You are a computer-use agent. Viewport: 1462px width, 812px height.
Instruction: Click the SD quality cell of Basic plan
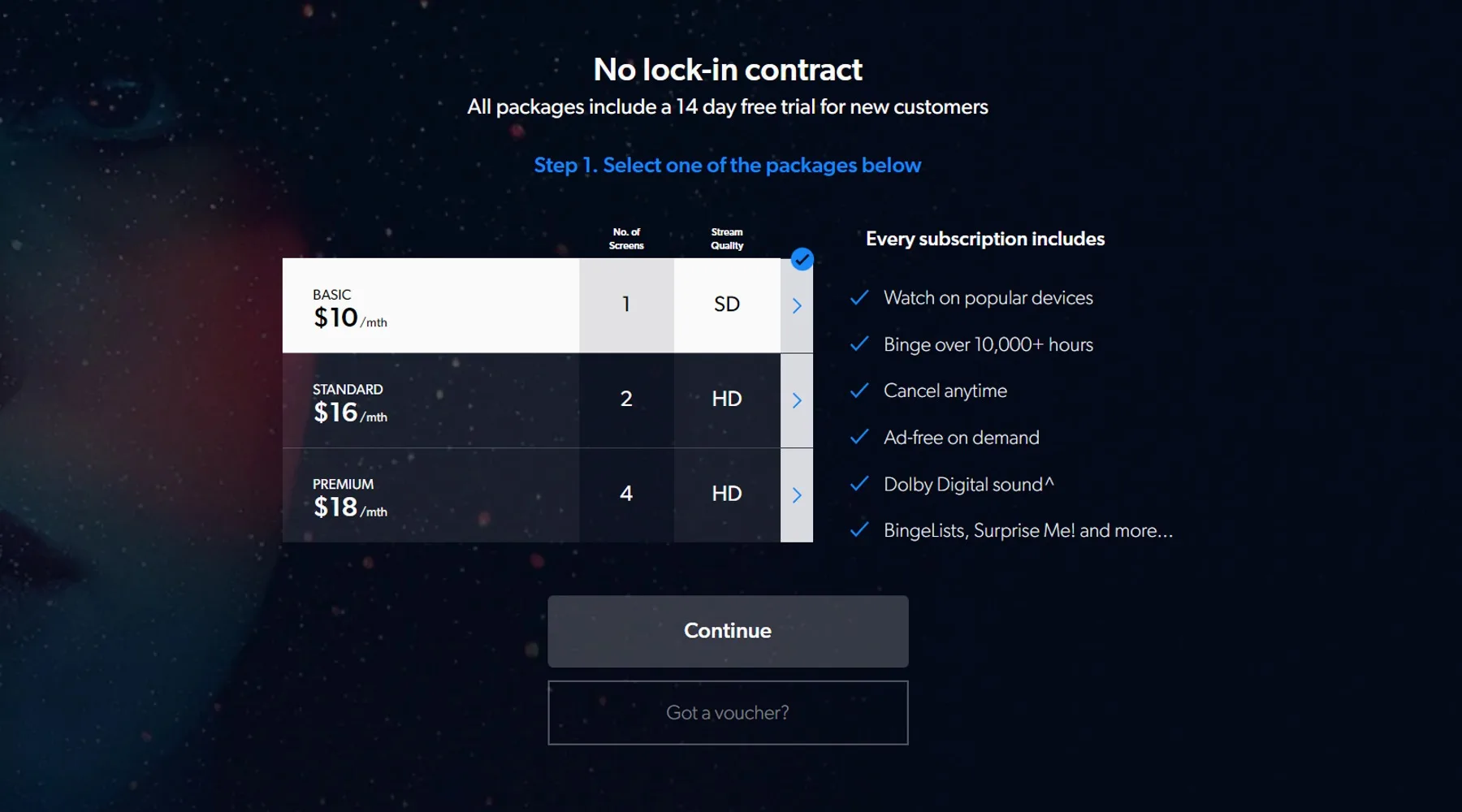click(x=727, y=304)
